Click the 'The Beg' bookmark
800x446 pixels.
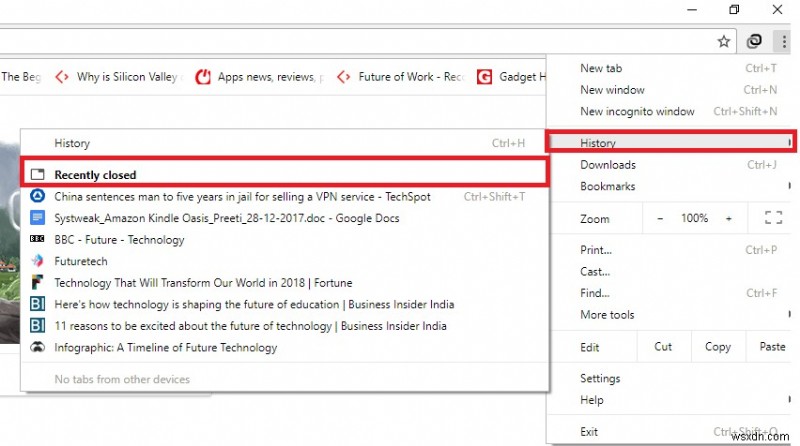(x=21, y=77)
